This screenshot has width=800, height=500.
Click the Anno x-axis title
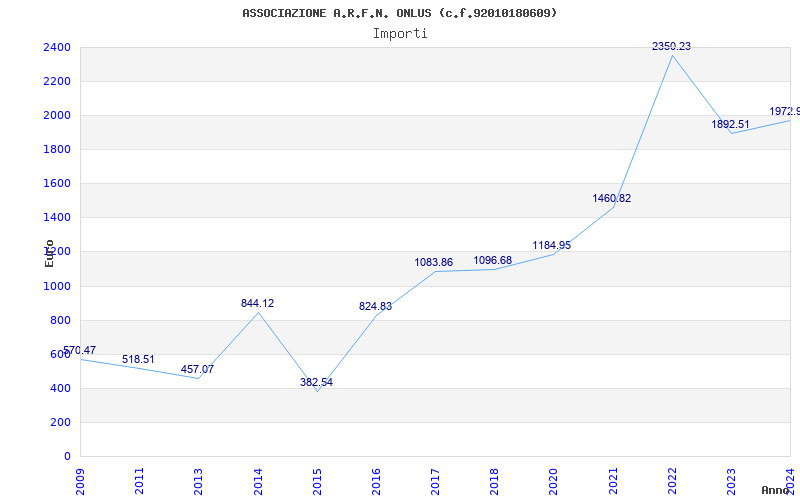coord(776,490)
